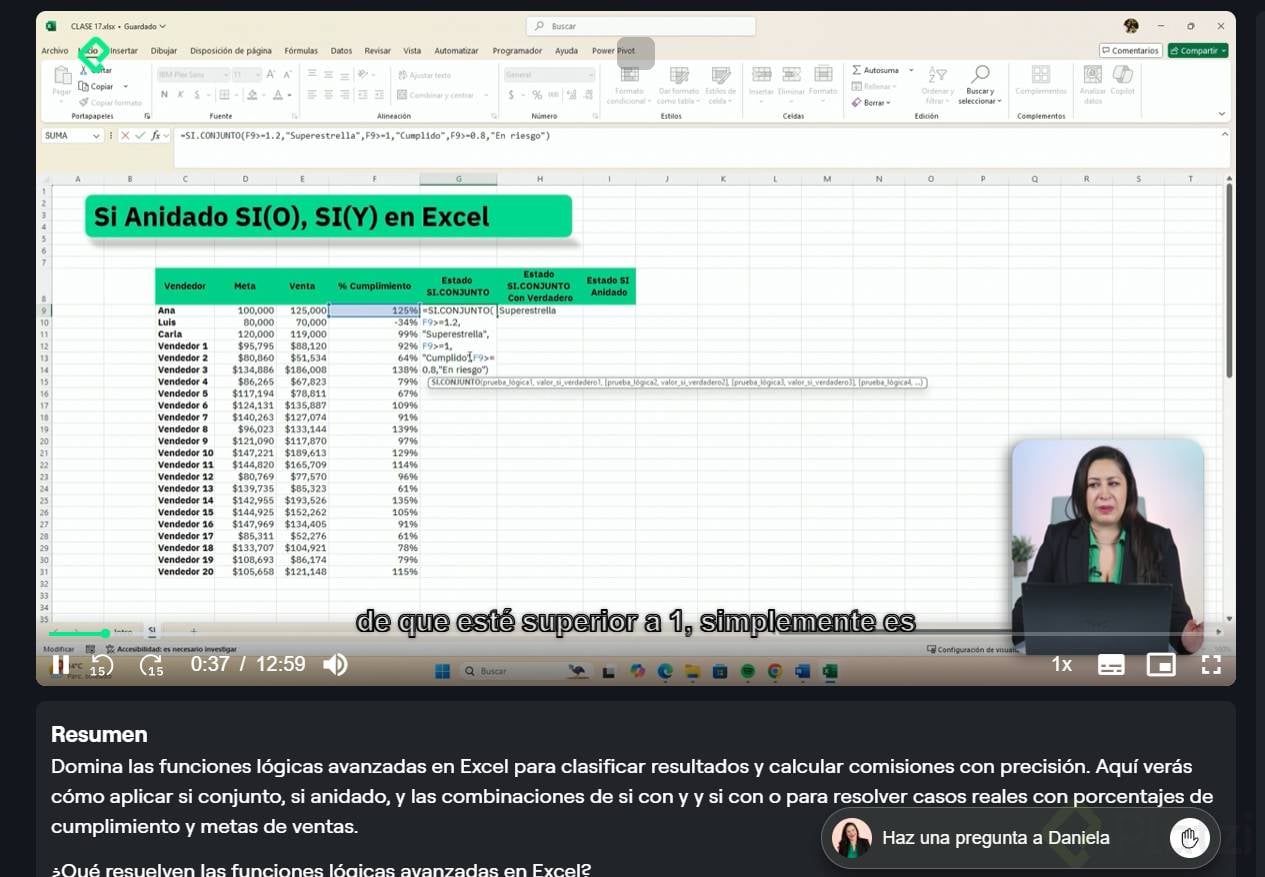1265x877 pixels.
Task: Click the fill color bucket icon
Action: tap(252, 95)
